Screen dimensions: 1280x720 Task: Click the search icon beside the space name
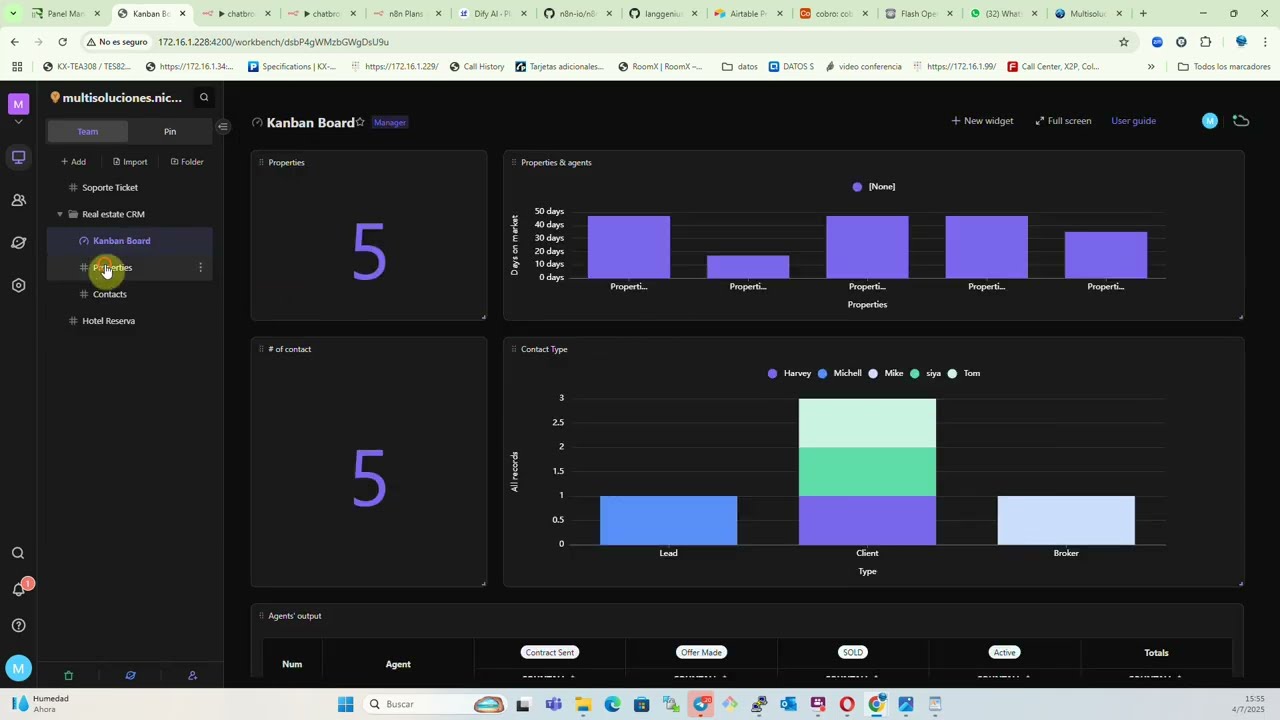204,97
